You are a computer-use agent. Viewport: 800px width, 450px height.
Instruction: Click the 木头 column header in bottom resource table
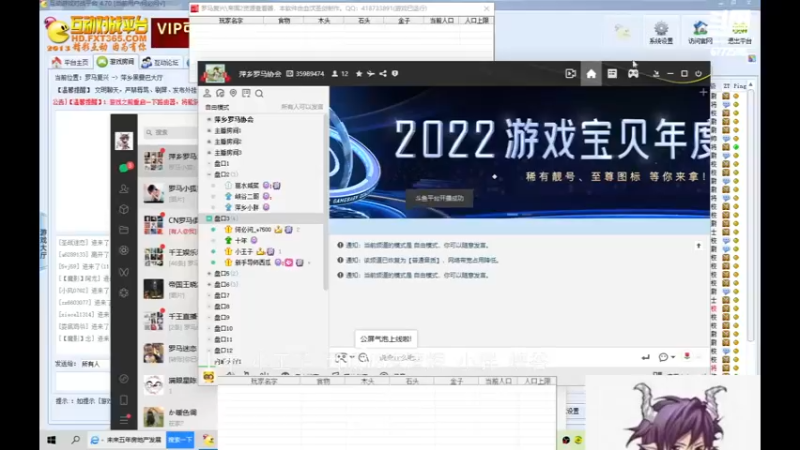tap(367, 381)
